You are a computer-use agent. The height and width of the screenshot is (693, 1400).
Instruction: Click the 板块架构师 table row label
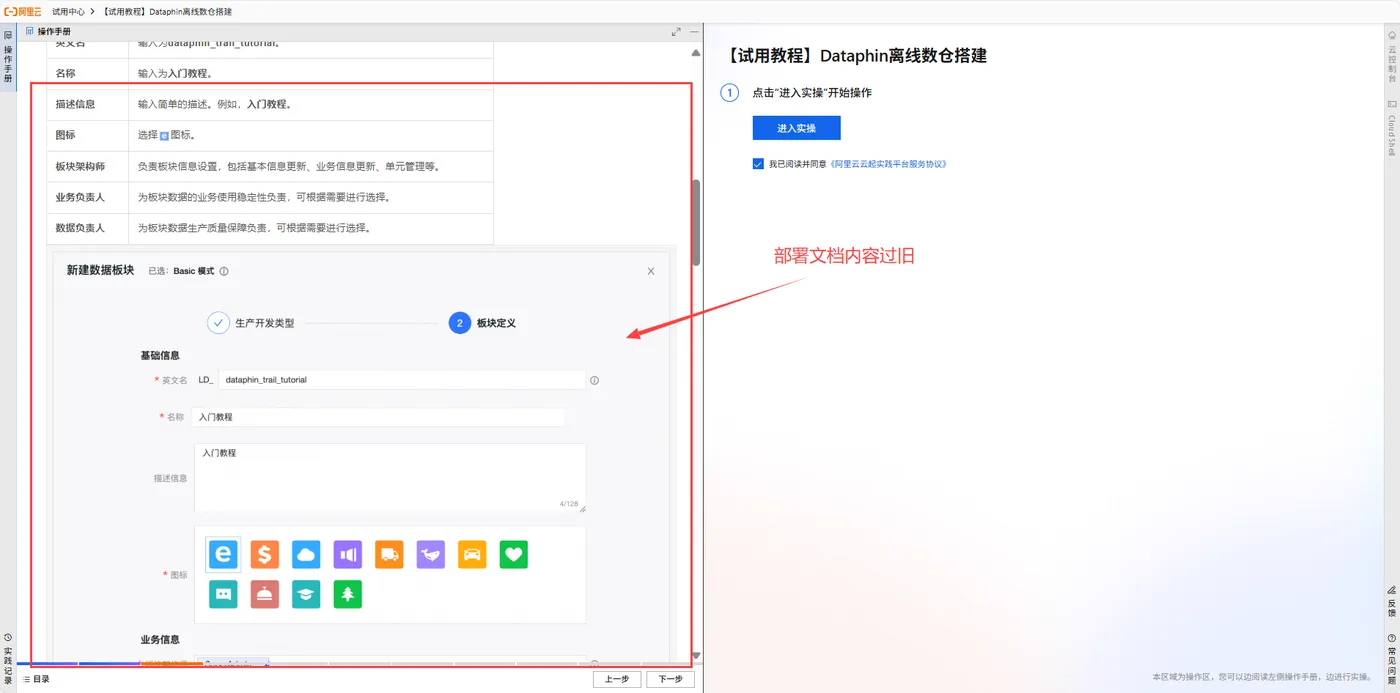tap(80, 166)
